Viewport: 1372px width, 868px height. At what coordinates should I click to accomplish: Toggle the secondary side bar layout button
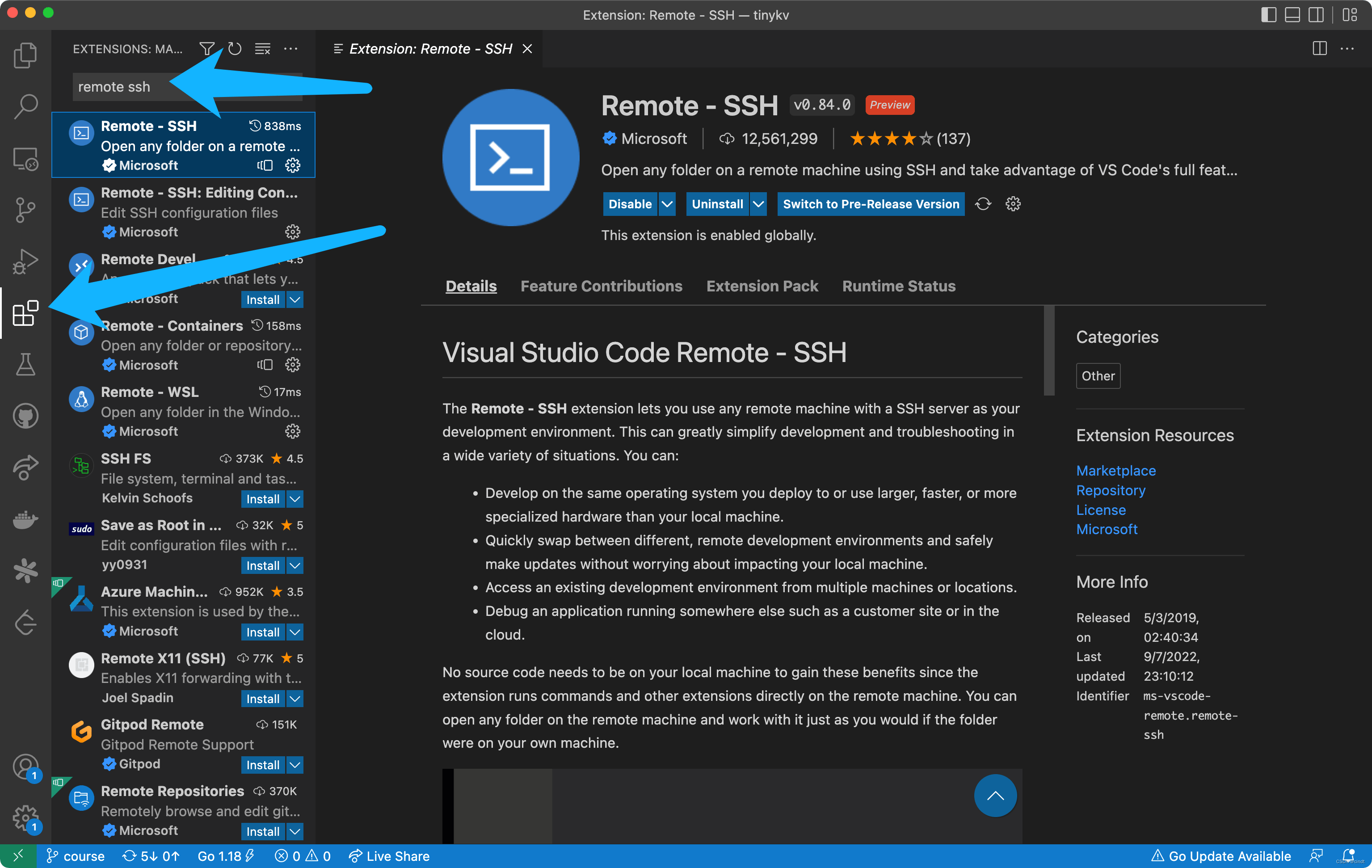1316,15
